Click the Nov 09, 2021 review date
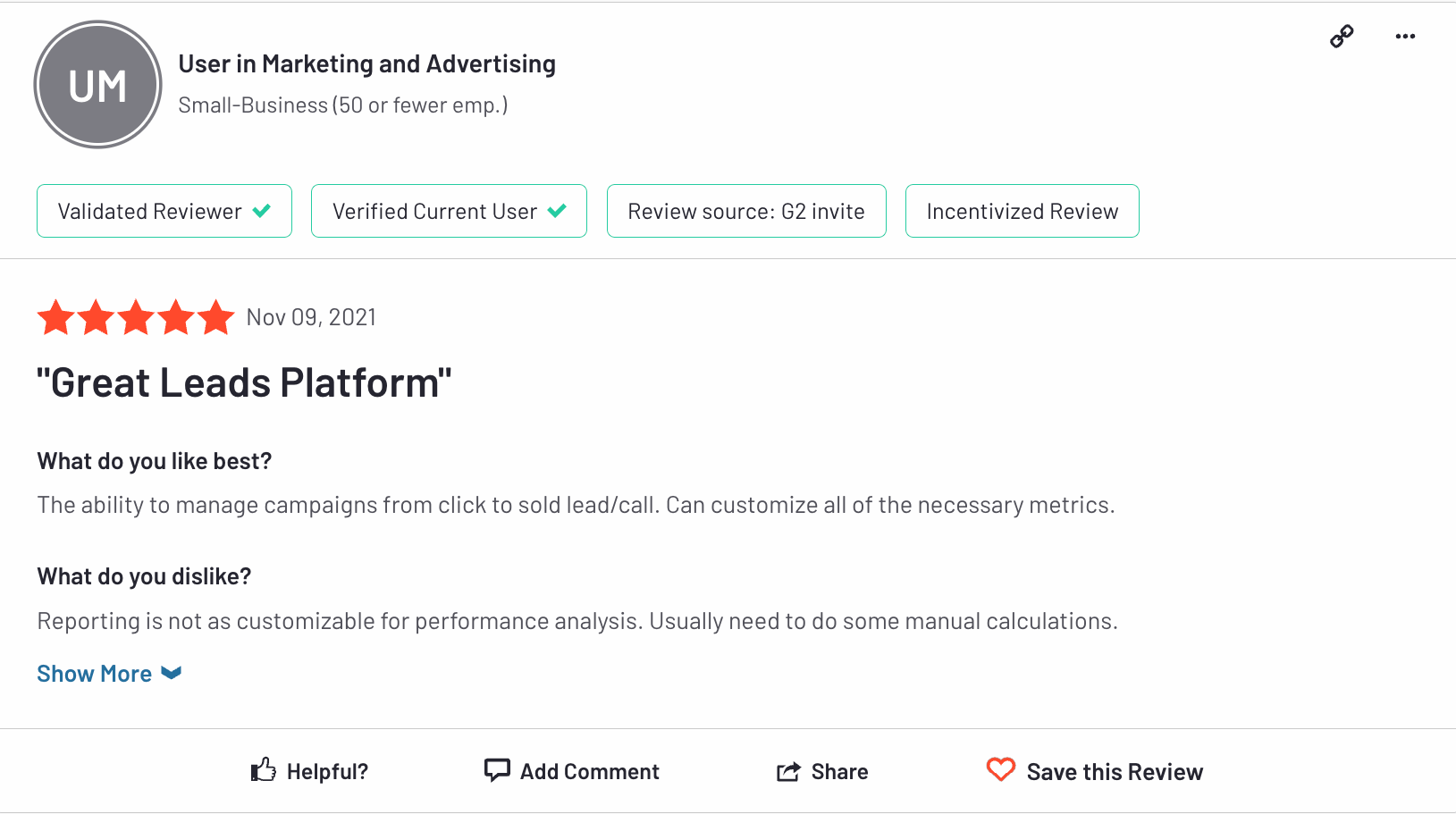Image resolution: width=1456 pixels, height=814 pixels. [311, 317]
